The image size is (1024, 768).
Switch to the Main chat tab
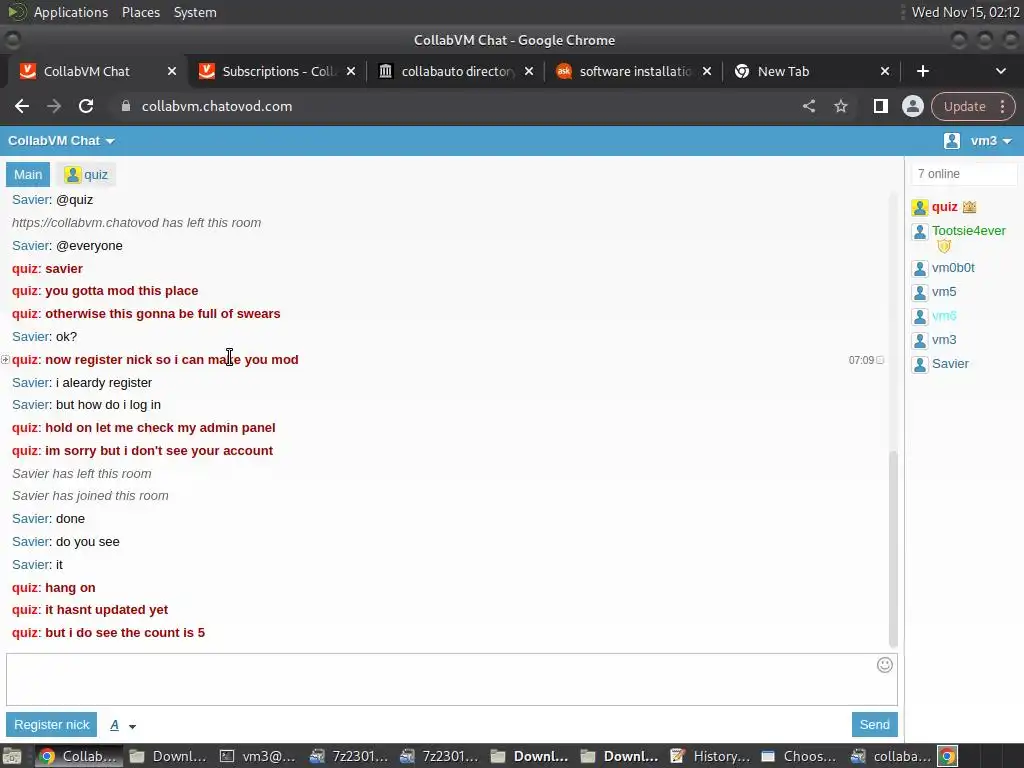pyautogui.click(x=28, y=174)
